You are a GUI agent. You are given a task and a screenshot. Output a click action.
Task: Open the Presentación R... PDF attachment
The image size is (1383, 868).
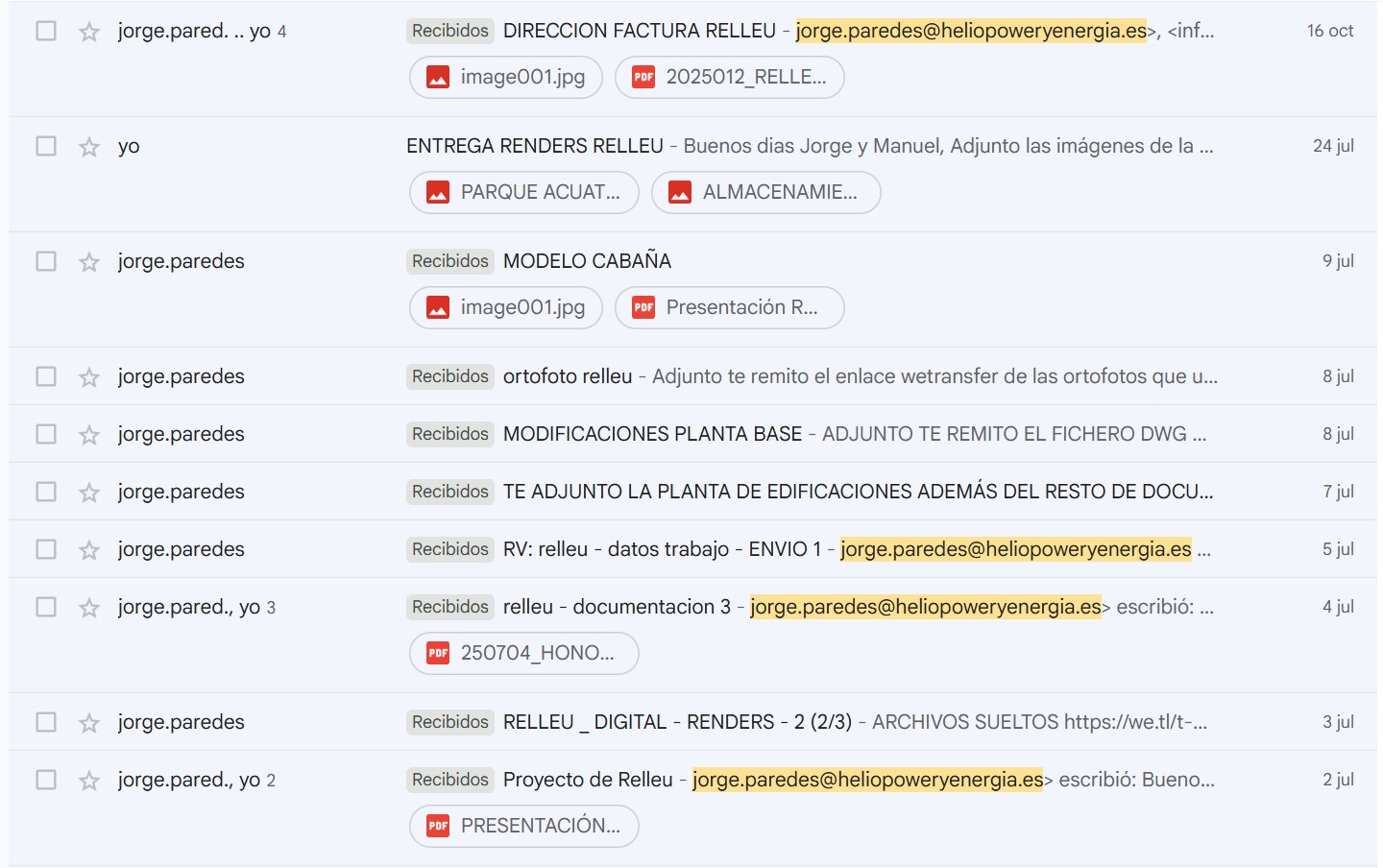pos(730,307)
